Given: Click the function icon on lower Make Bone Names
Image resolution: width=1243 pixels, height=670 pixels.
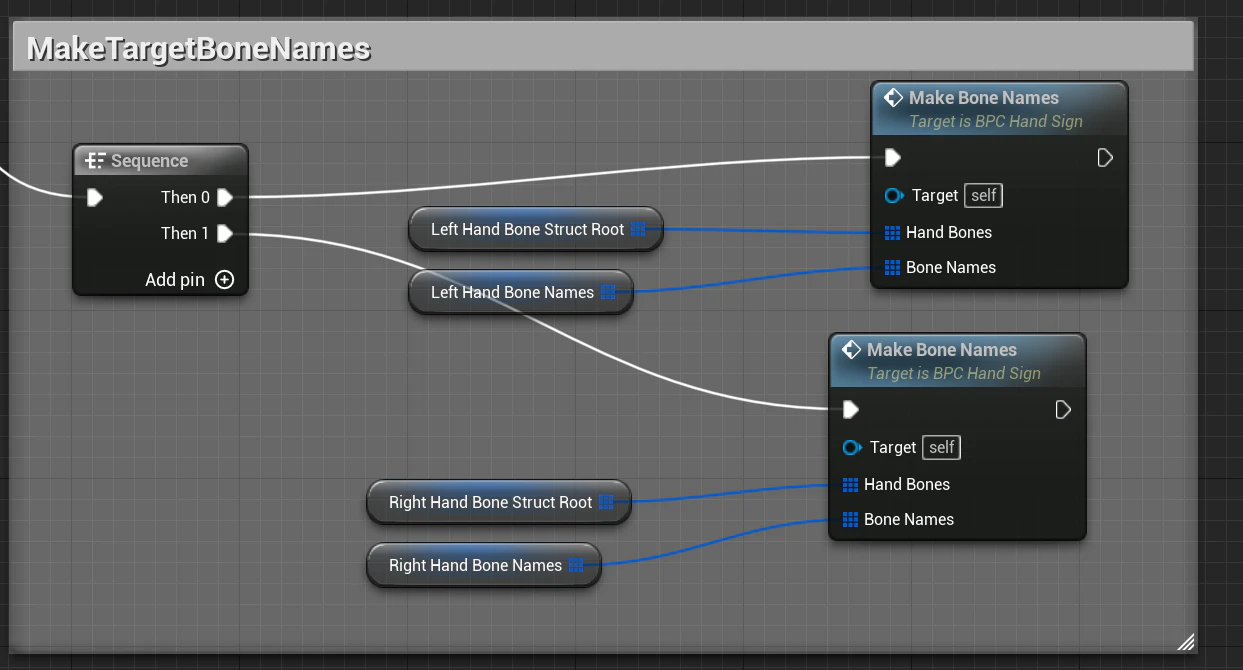Looking at the screenshot, I should click(852, 350).
